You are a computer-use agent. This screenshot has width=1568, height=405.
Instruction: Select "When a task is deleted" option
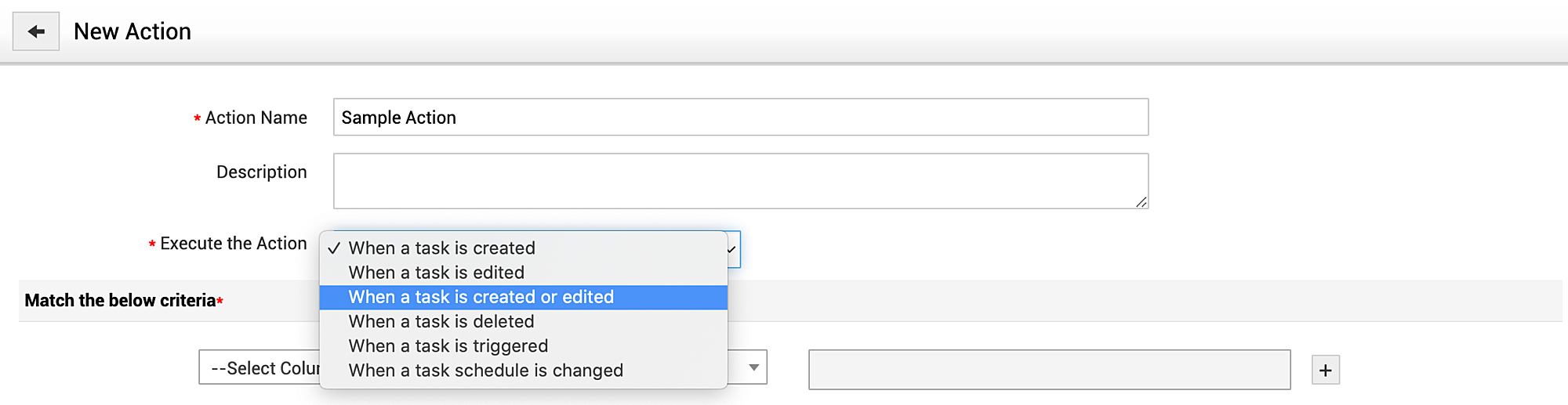pyautogui.click(x=441, y=321)
